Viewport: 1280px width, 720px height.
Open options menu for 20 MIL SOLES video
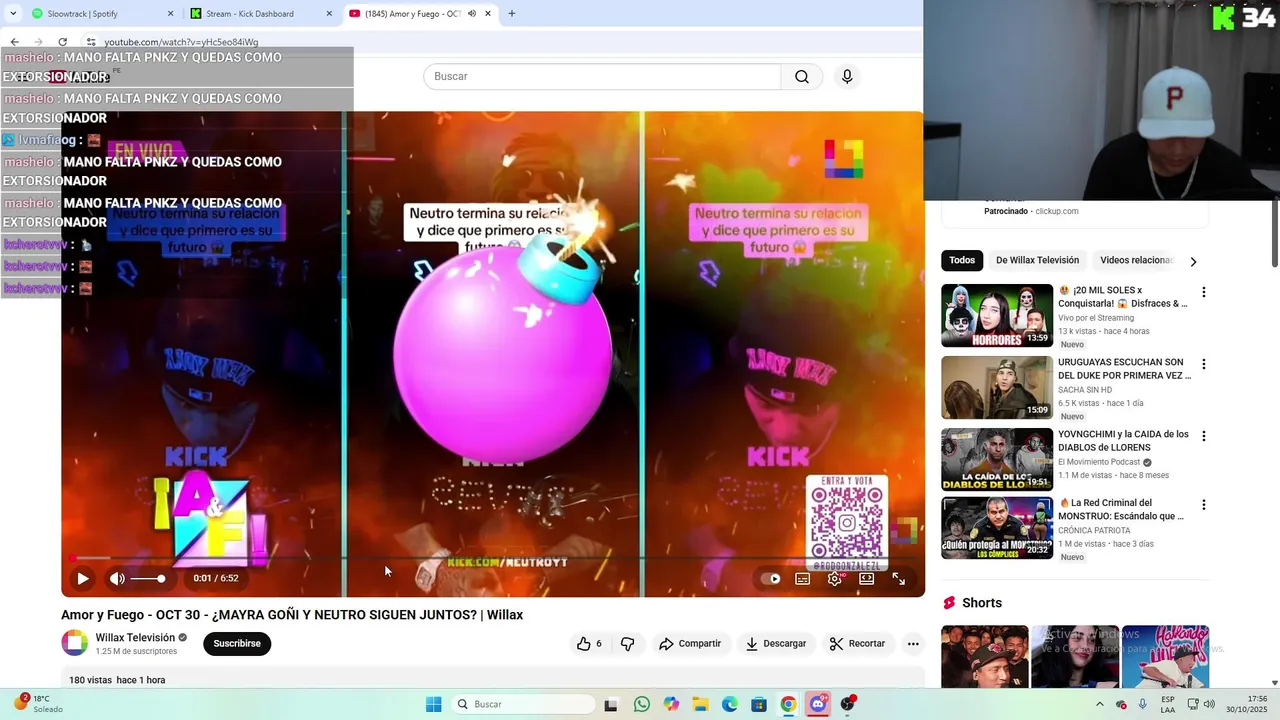tap(1204, 292)
